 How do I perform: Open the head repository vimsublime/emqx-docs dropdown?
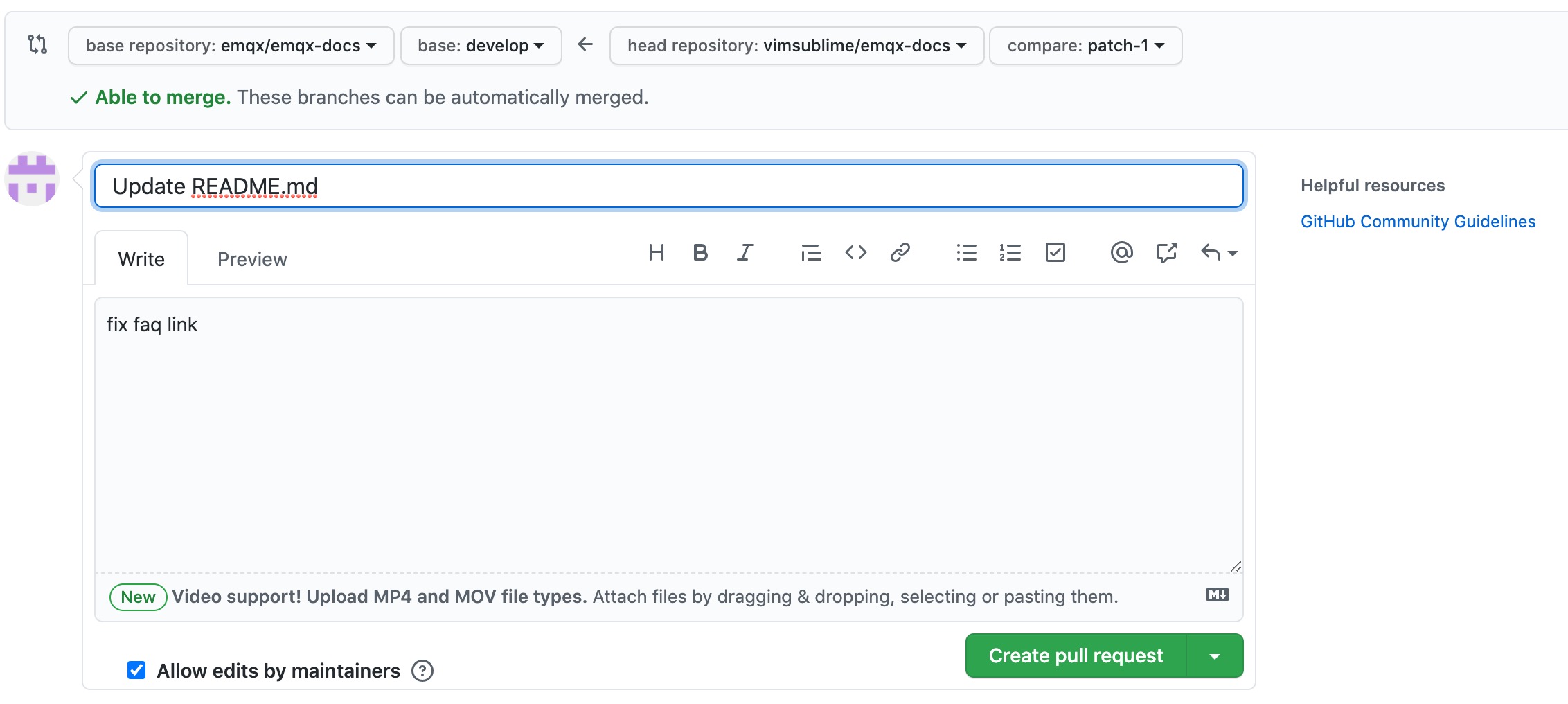(796, 46)
